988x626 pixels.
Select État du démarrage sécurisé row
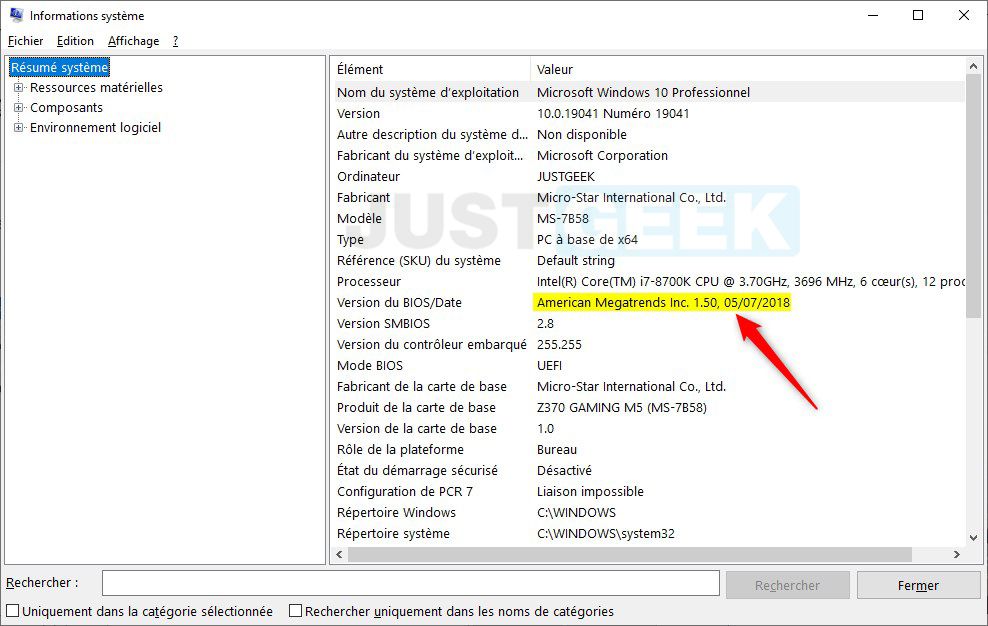click(648, 471)
